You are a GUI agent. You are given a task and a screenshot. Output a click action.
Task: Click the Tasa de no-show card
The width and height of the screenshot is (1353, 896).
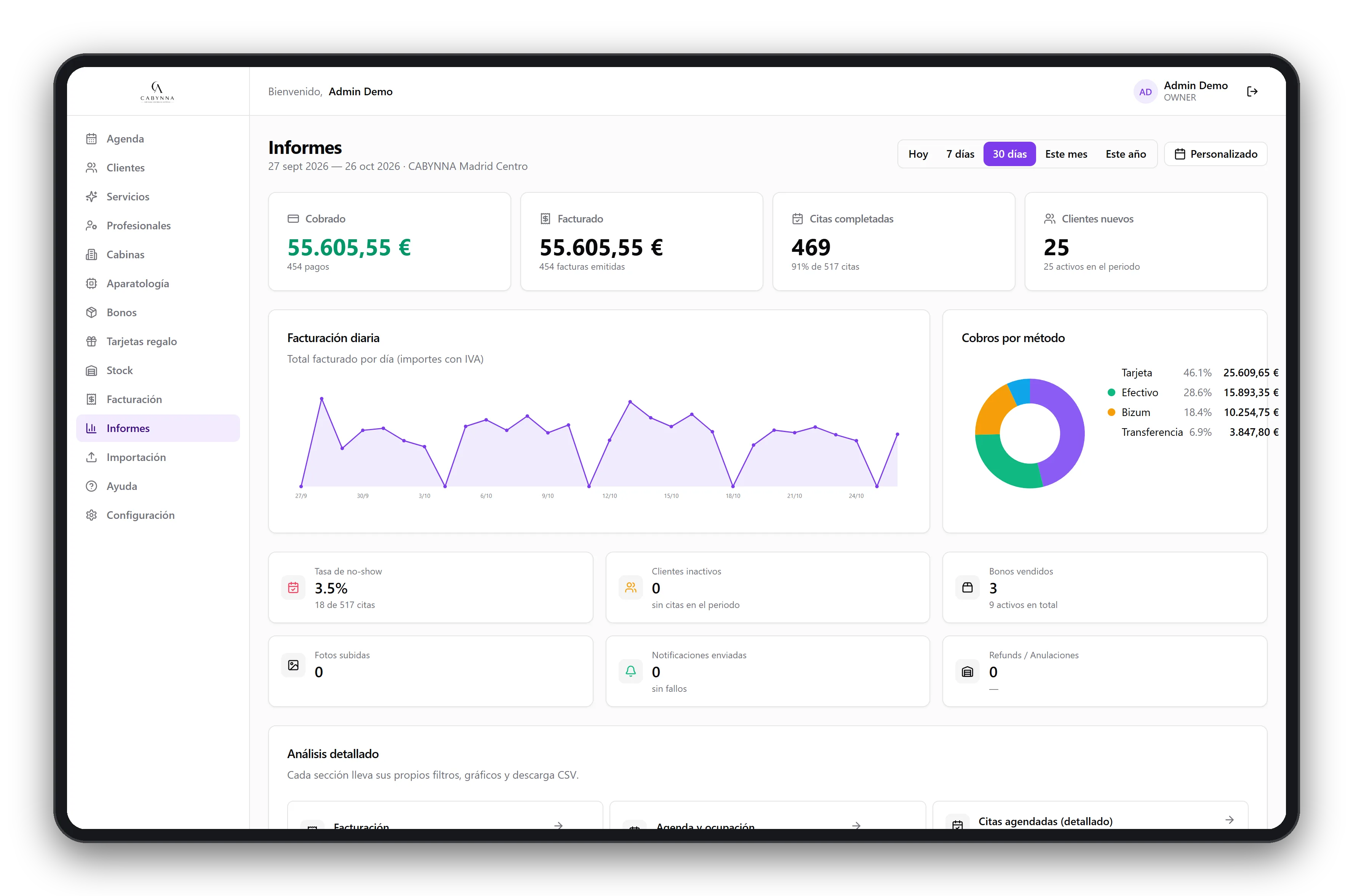pyautogui.click(x=430, y=587)
